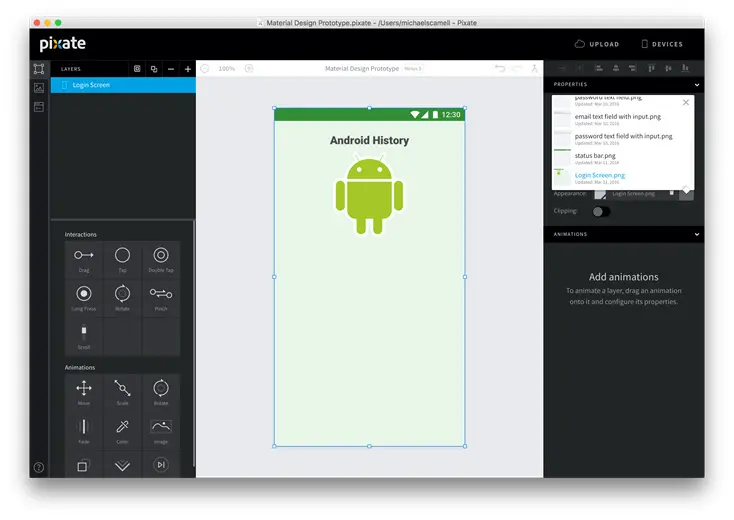Add a new layer with plus icon
734x520 pixels.
(188, 69)
